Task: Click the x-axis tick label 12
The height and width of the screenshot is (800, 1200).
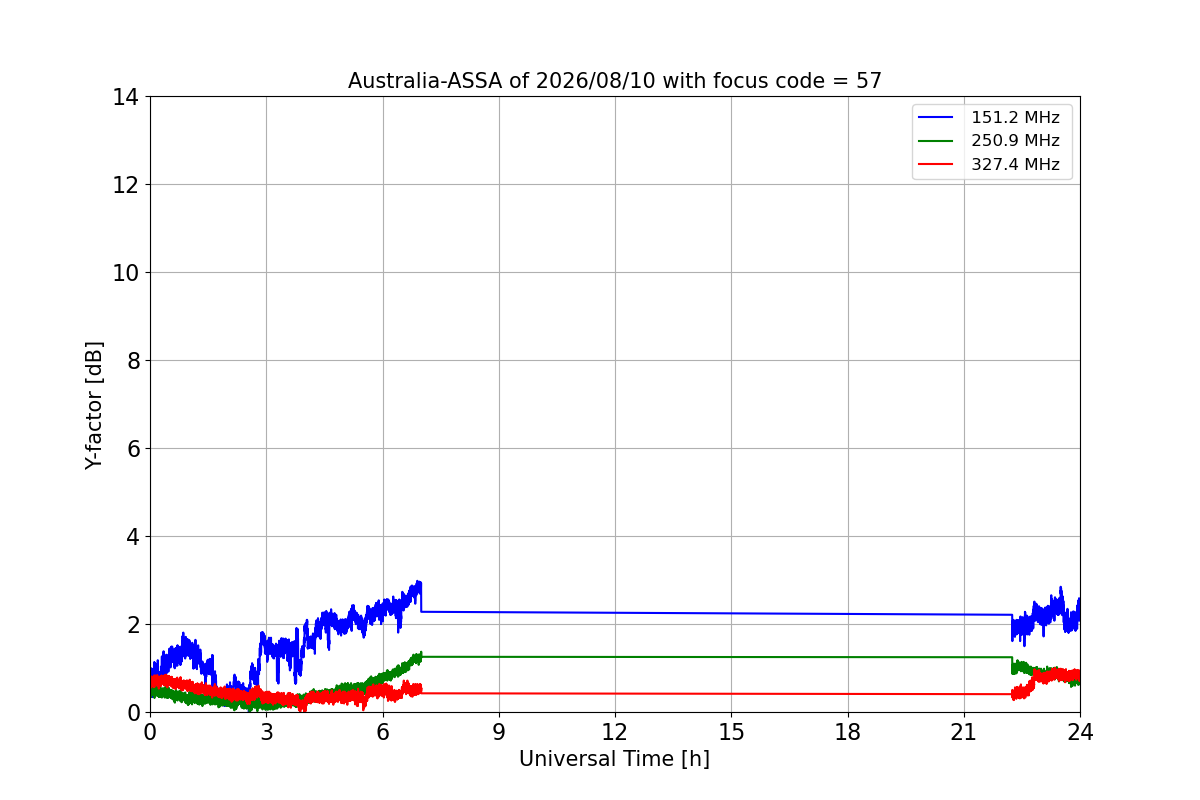Action: 615,732
